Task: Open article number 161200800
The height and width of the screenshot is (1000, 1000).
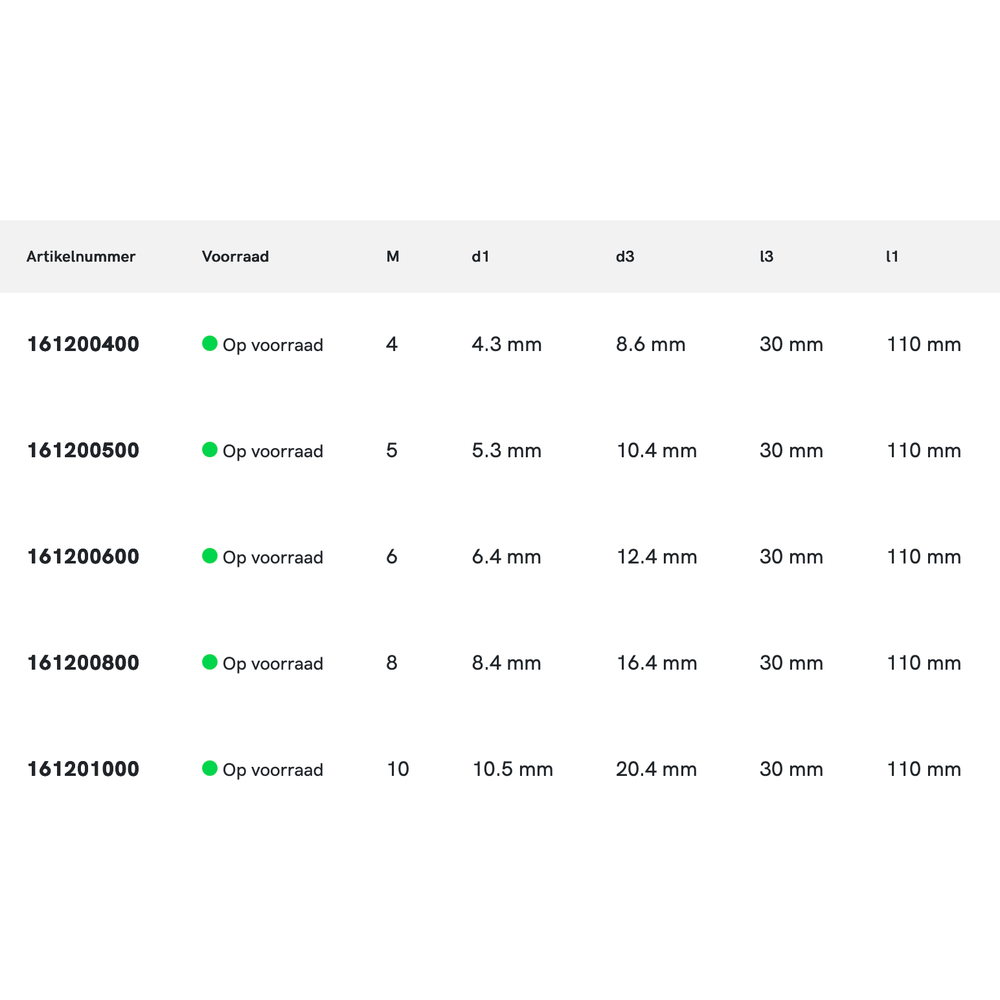Action: pyautogui.click(x=83, y=663)
